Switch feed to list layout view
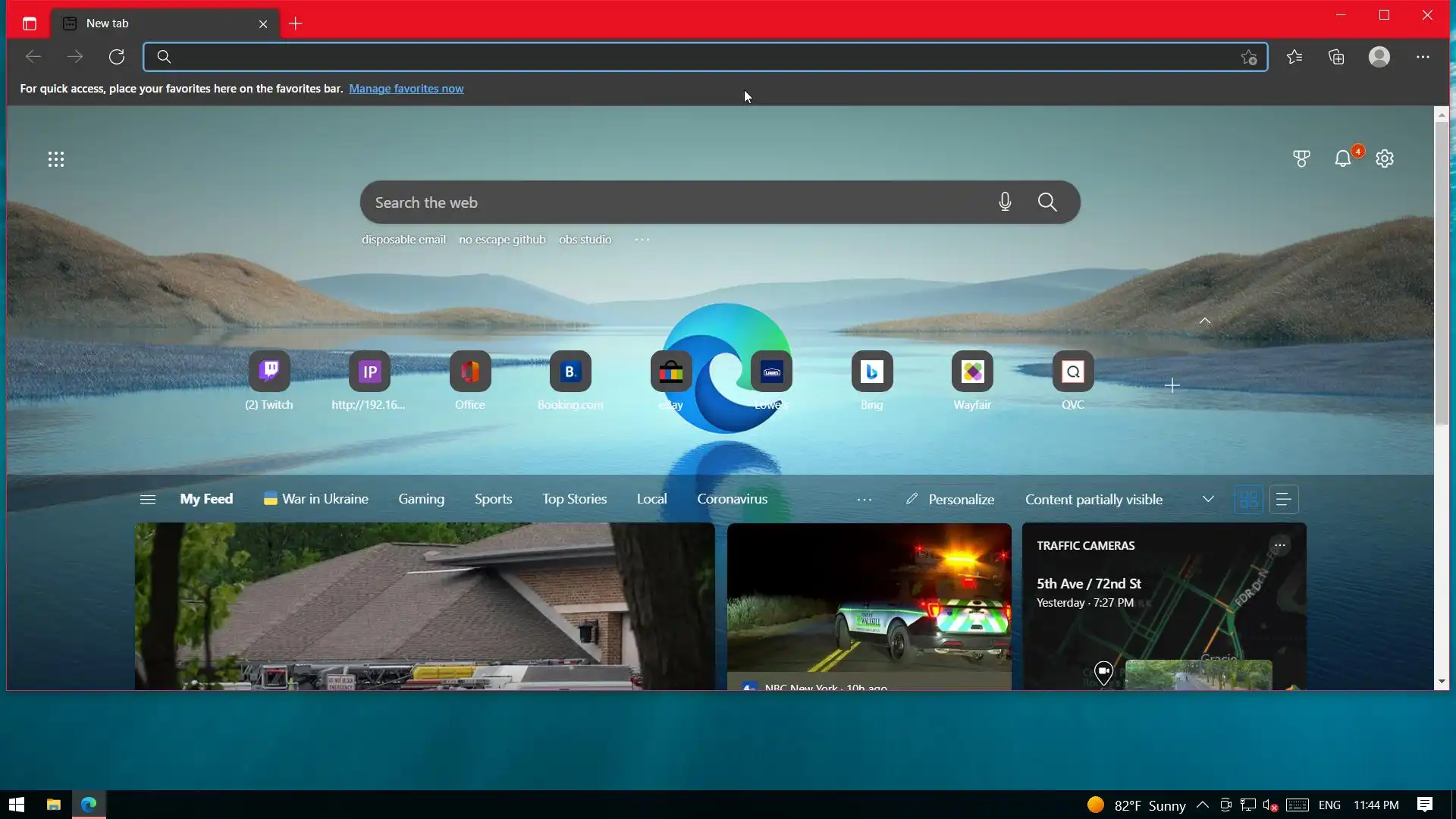1456x819 pixels. [x=1283, y=499]
